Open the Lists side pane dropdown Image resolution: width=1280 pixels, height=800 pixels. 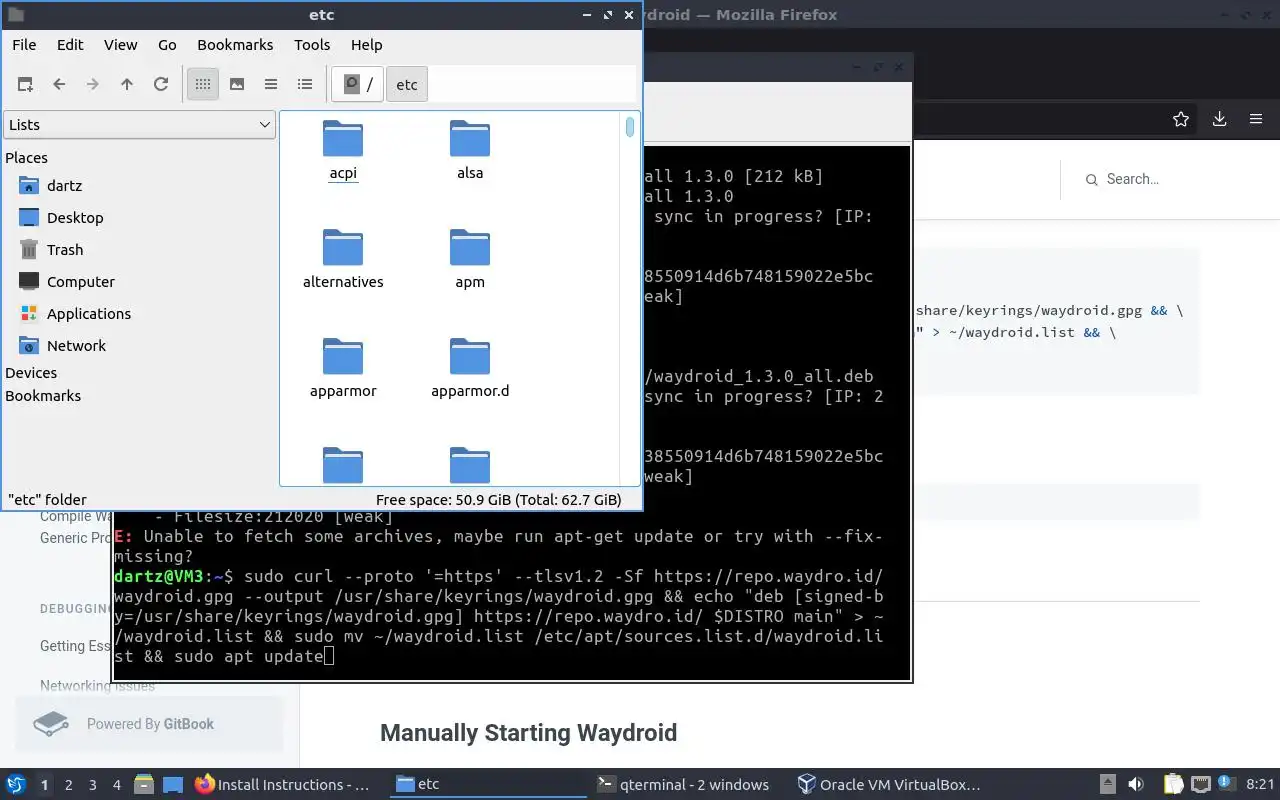point(139,125)
